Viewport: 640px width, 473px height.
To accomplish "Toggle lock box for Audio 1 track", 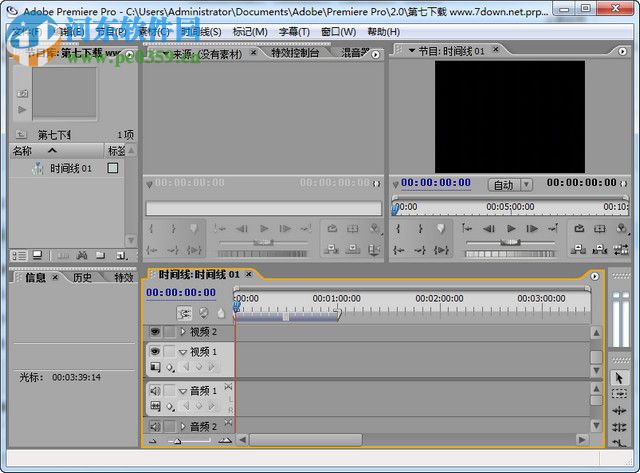I will [170, 391].
